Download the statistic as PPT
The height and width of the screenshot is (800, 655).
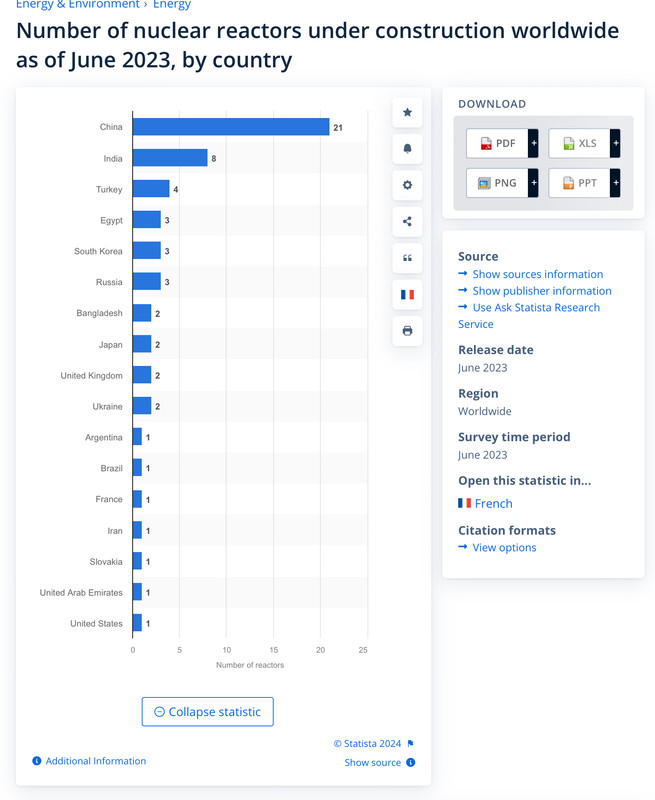(580, 183)
